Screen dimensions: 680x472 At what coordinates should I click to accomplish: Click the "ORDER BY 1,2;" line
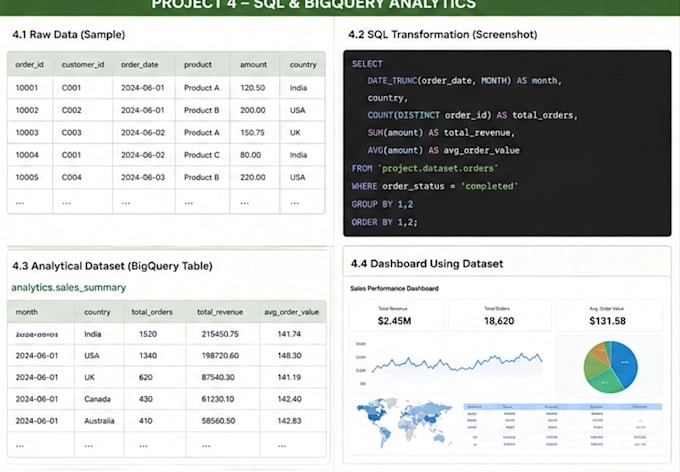(385, 222)
